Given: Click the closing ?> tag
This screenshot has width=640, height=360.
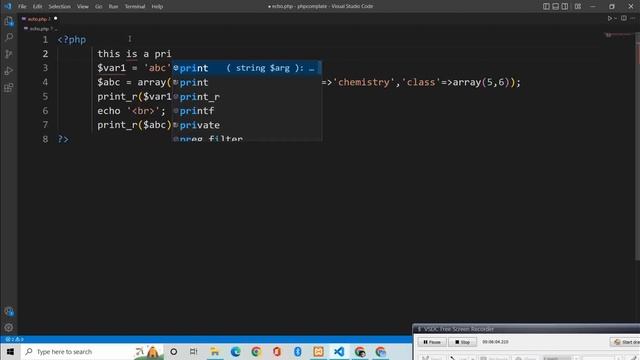Looking at the screenshot, I should (x=63, y=139).
